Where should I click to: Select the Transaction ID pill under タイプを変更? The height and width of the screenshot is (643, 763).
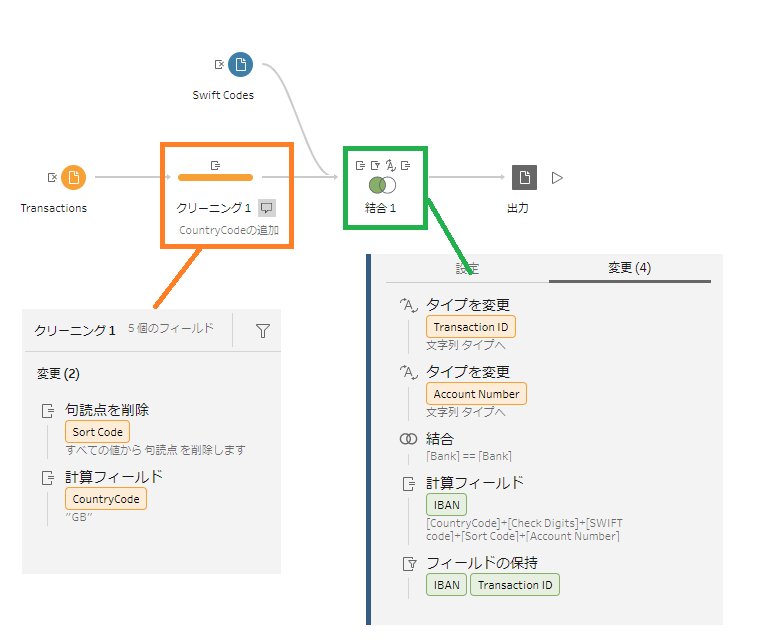coord(471,327)
